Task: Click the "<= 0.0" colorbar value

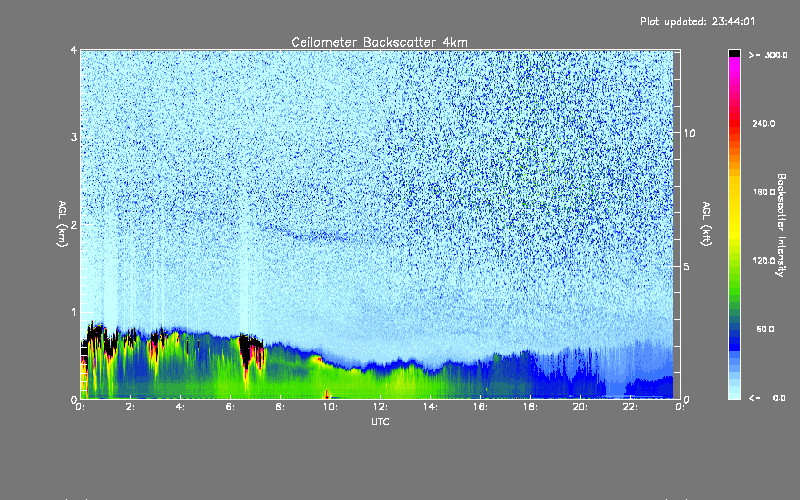Action: 767,398
